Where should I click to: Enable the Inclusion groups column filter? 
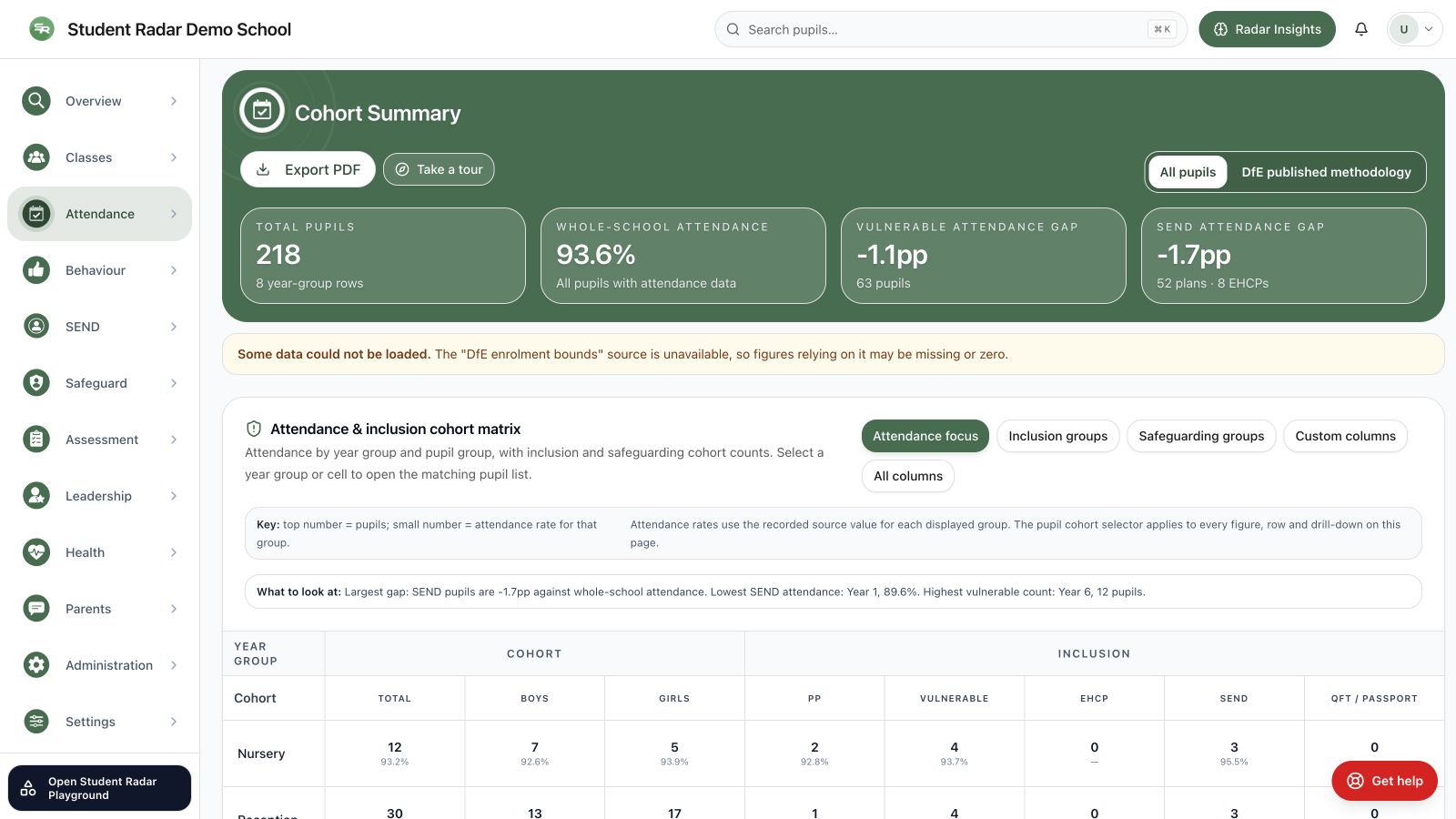tap(1058, 436)
